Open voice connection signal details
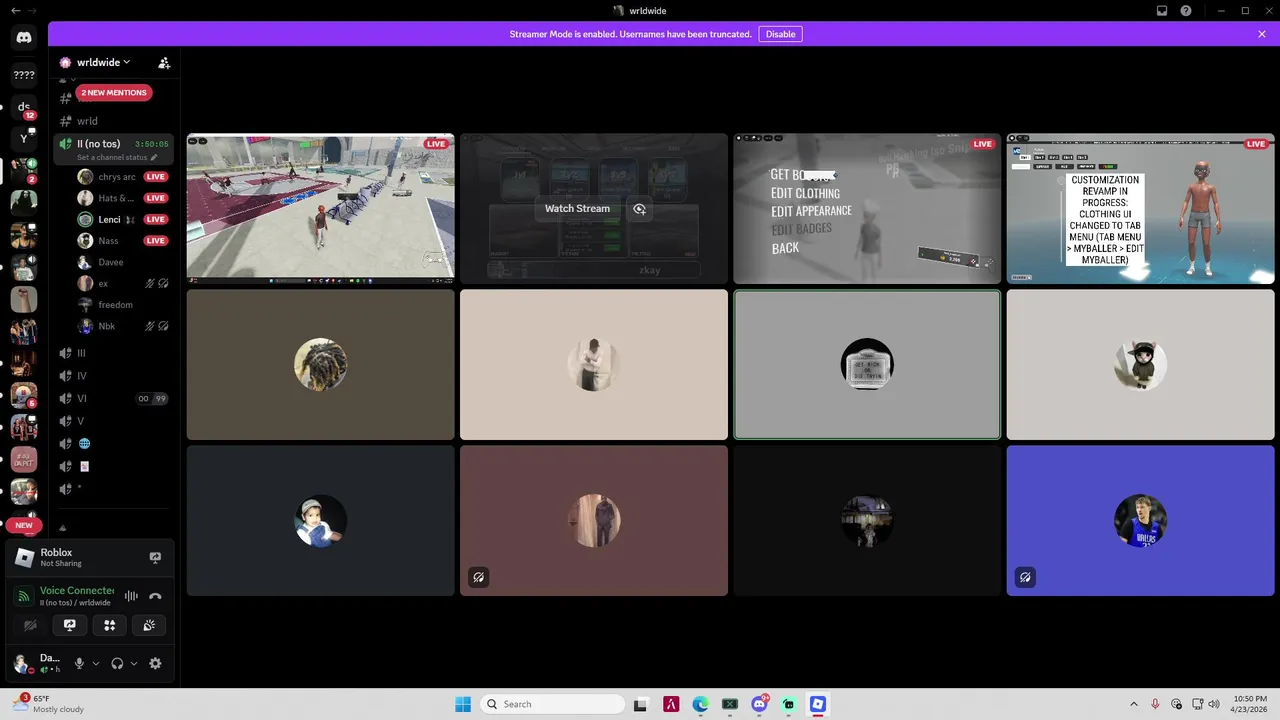This screenshot has height=720, width=1280. [23, 596]
